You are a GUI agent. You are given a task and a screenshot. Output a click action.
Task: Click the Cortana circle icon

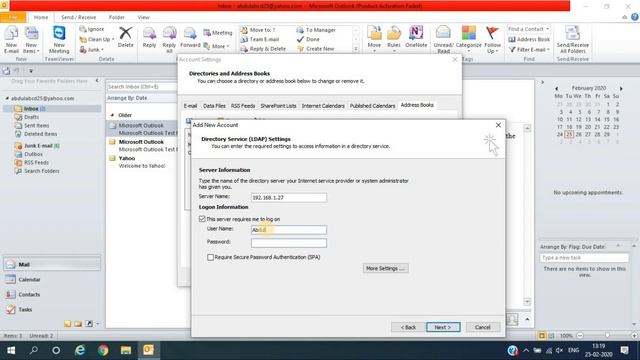pyautogui.click(x=56, y=350)
